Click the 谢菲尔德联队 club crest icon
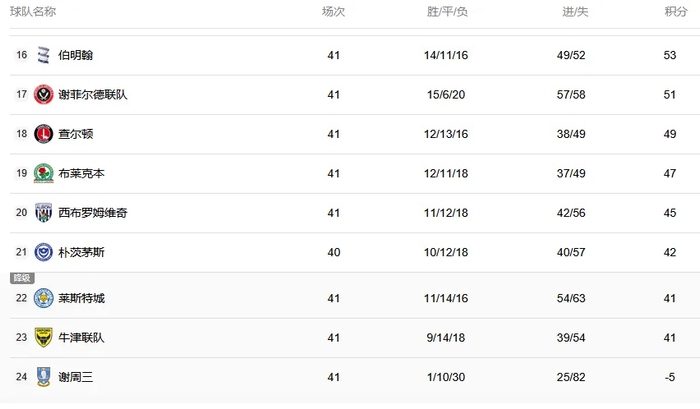Image resolution: width=700 pixels, height=409 pixels. click(x=43, y=95)
